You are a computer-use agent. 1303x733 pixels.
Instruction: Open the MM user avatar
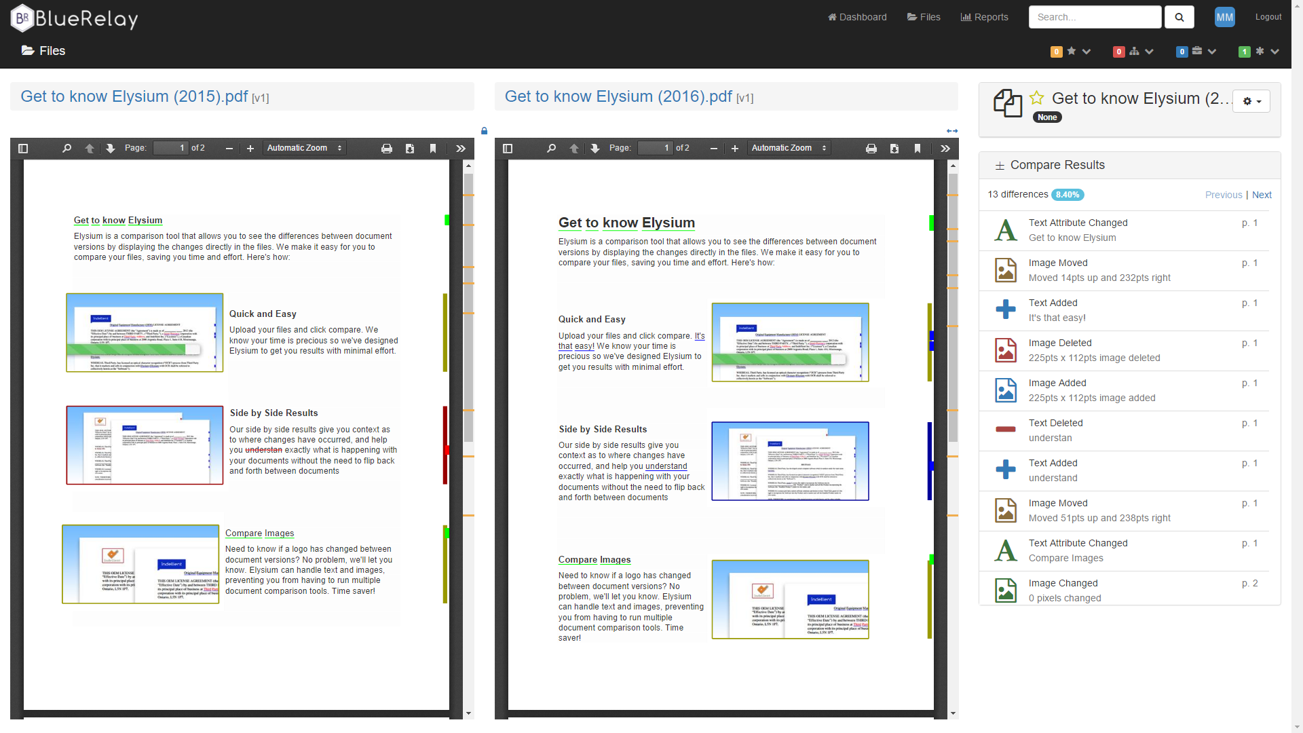tap(1225, 17)
